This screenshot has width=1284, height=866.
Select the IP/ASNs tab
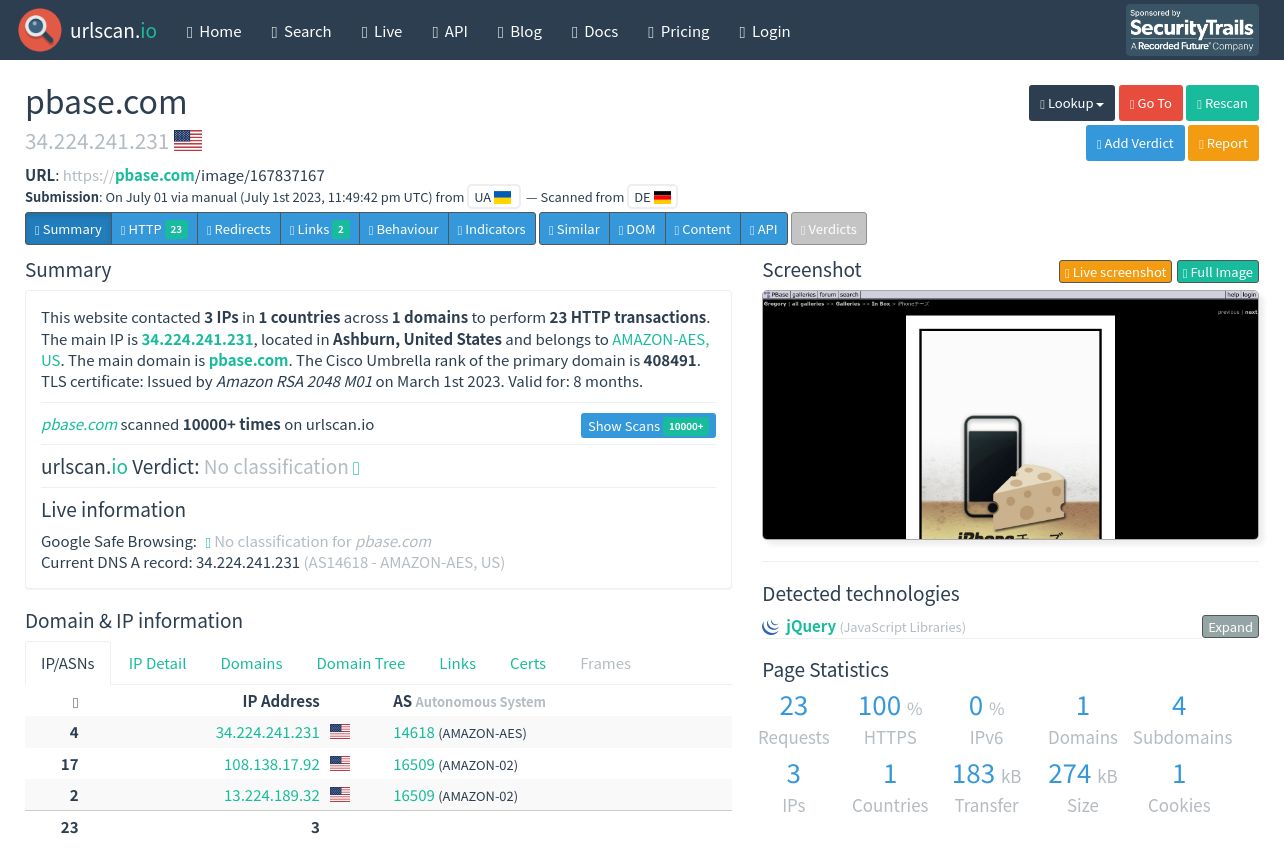(68, 663)
